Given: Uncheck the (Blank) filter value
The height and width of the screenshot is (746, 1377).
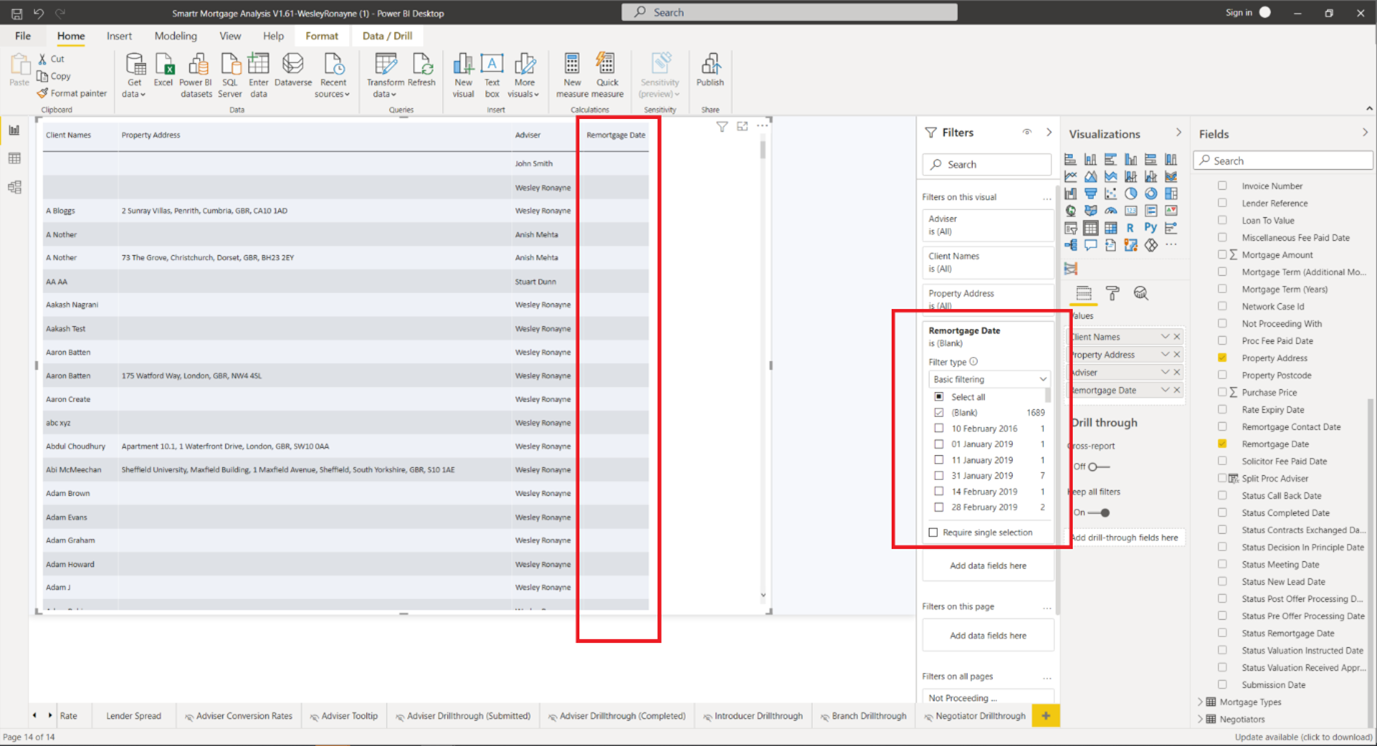Looking at the screenshot, I should pos(938,413).
